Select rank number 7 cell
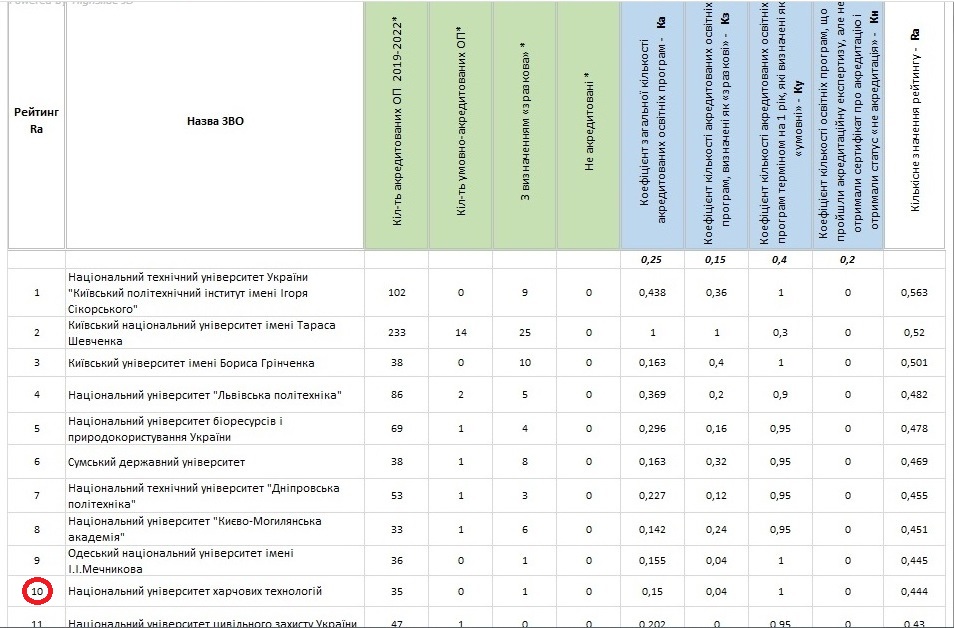The height and width of the screenshot is (628, 954). coord(37,495)
